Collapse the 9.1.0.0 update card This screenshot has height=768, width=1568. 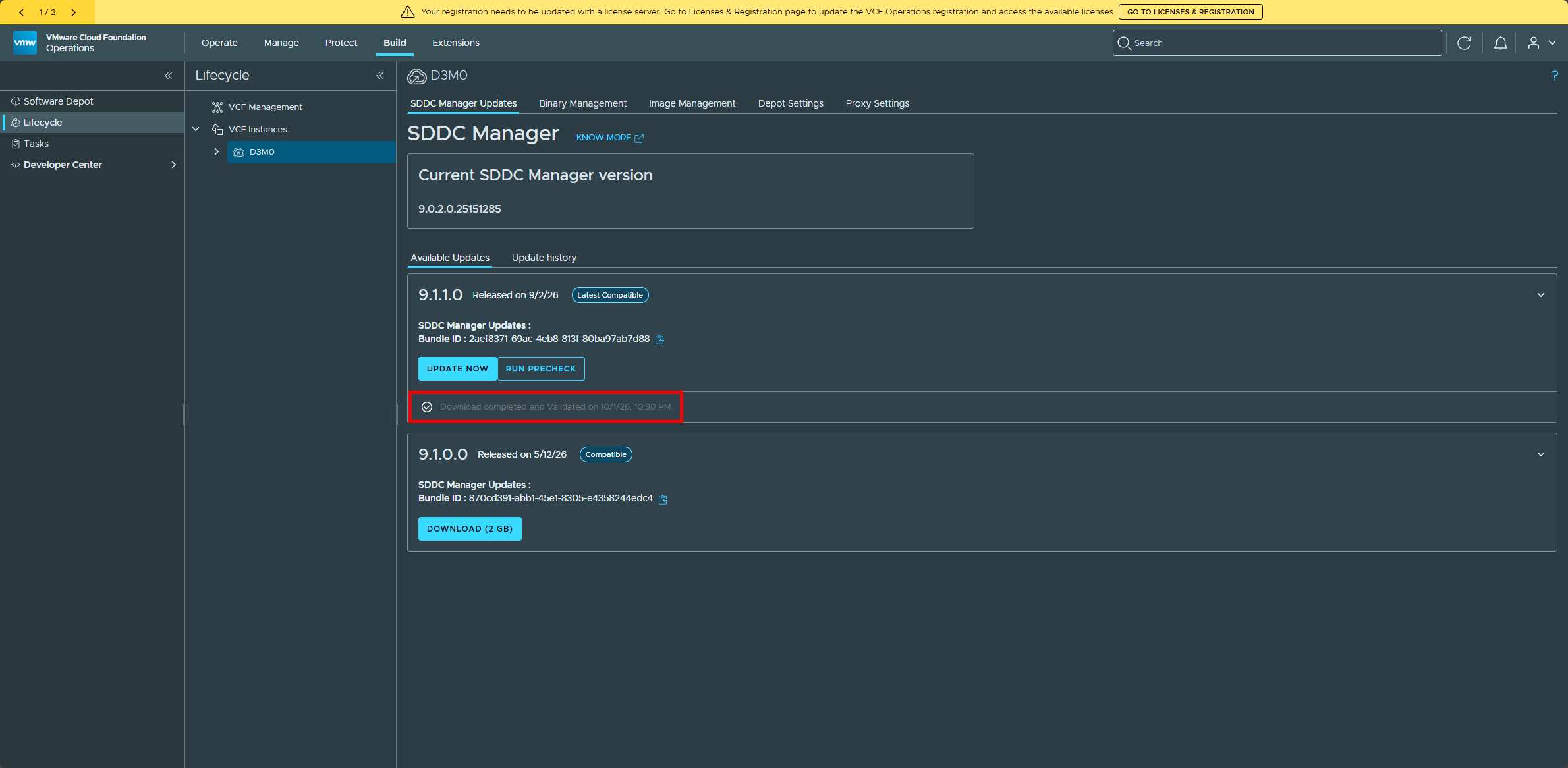[1541, 454]
